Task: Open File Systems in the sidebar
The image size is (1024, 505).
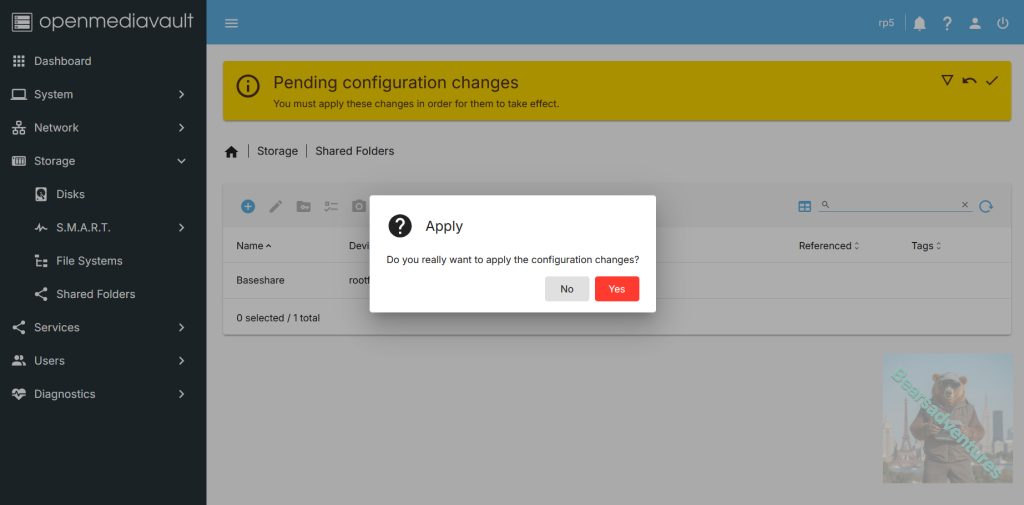Action: click(x=89, y=261)
